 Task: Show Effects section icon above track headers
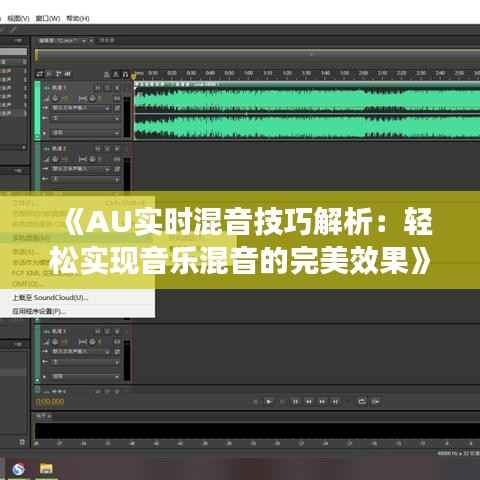(49, 74)
